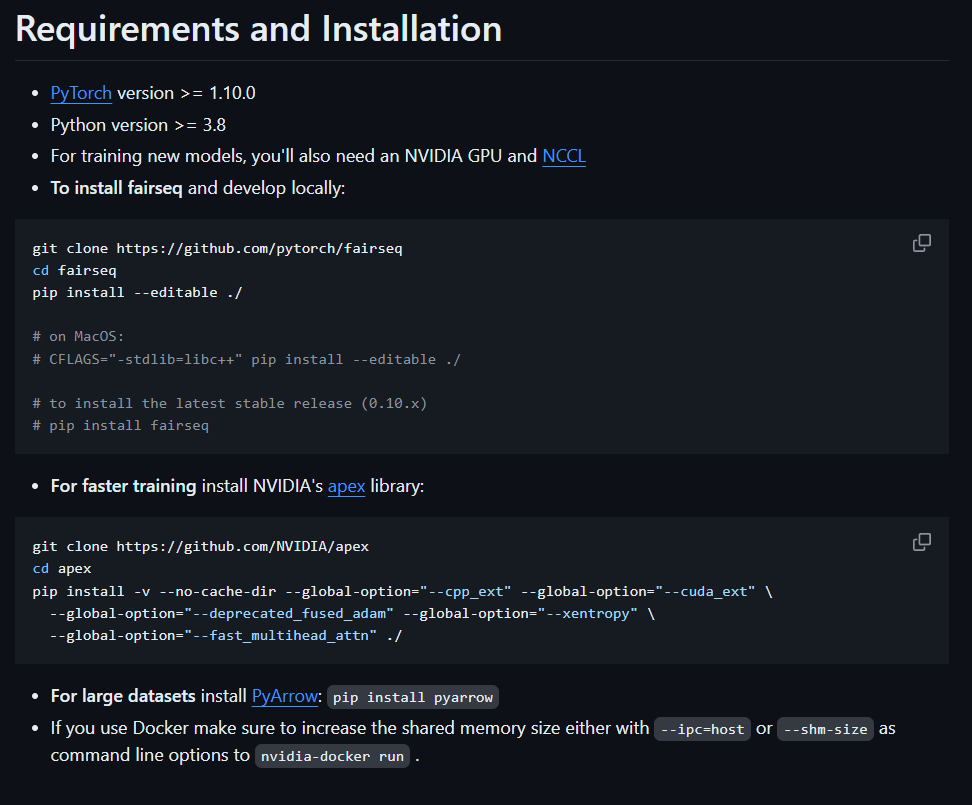
Task: Click the deprecated_fused_adam option line
Action: point(352,614)
